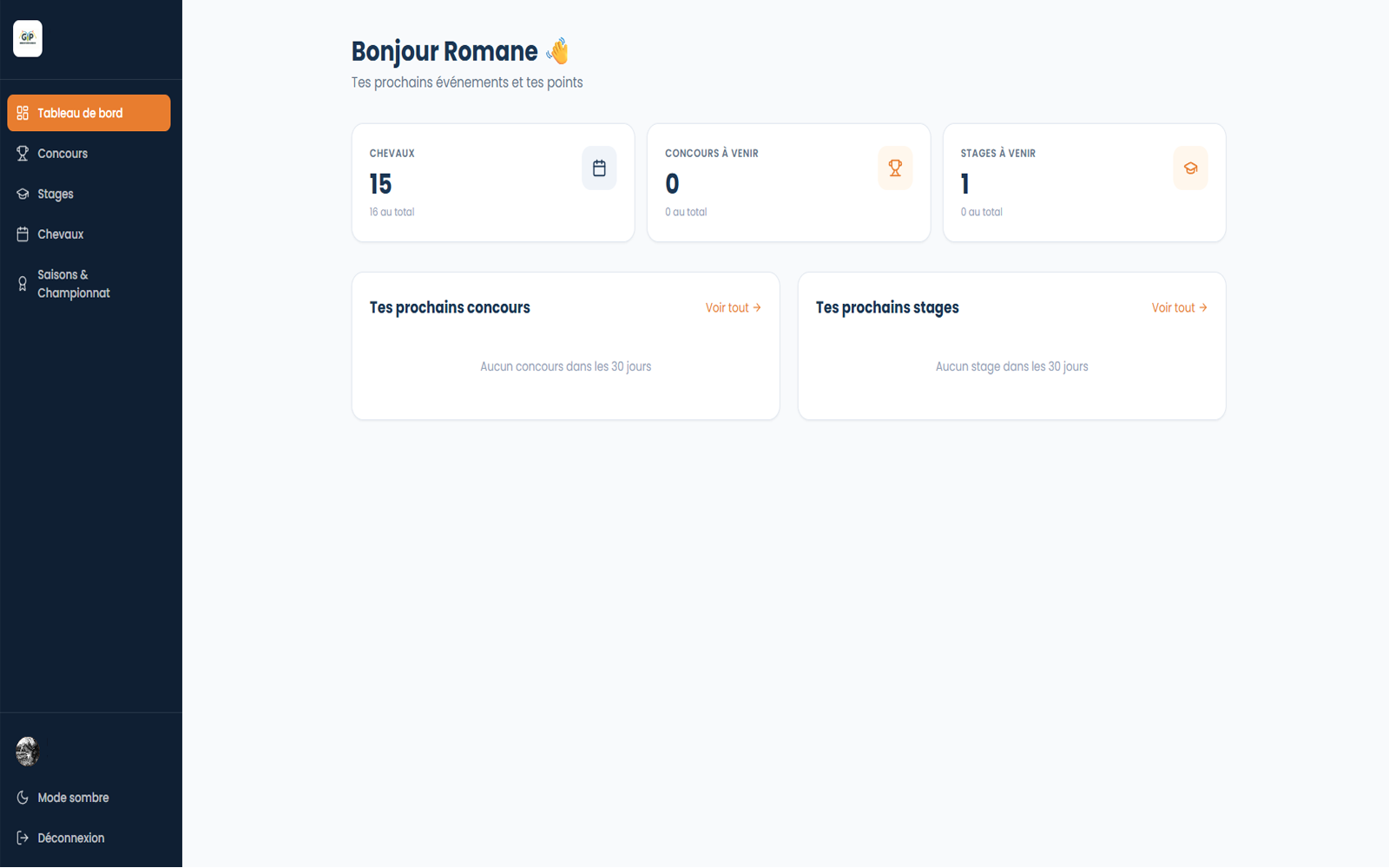
Task: Navigate to Chevaux in the sidebar
Action: click(x=89, y=234)
